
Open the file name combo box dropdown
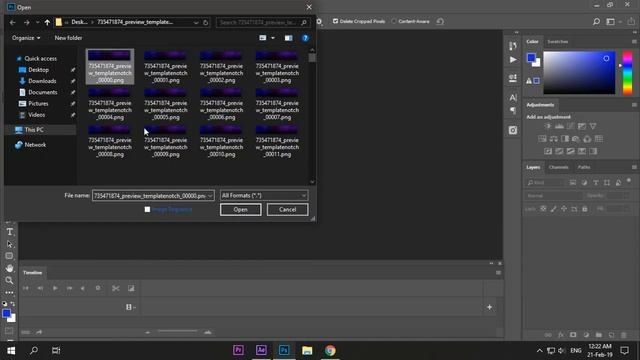point(210,196)
